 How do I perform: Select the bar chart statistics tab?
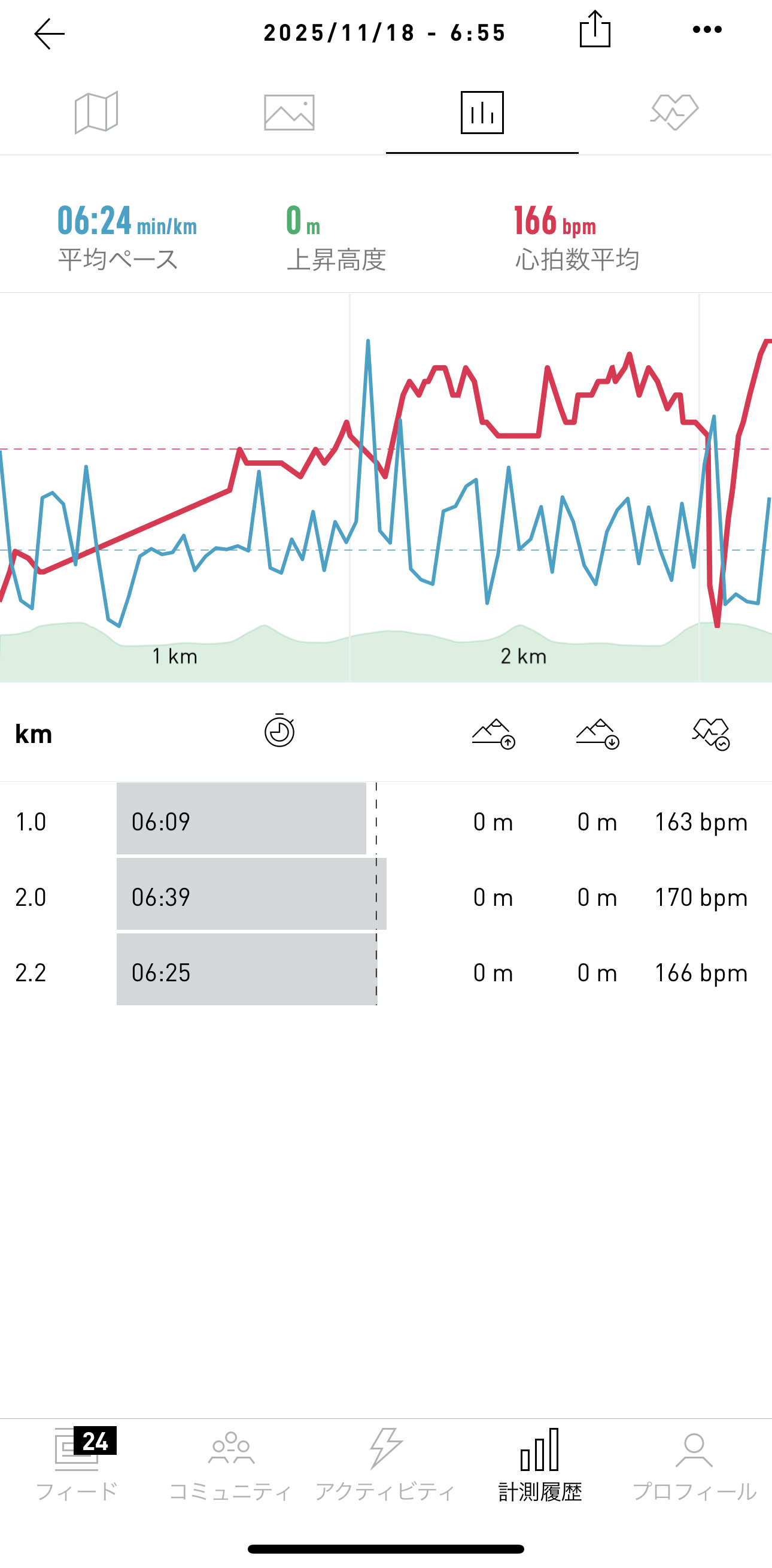point(482,113)
